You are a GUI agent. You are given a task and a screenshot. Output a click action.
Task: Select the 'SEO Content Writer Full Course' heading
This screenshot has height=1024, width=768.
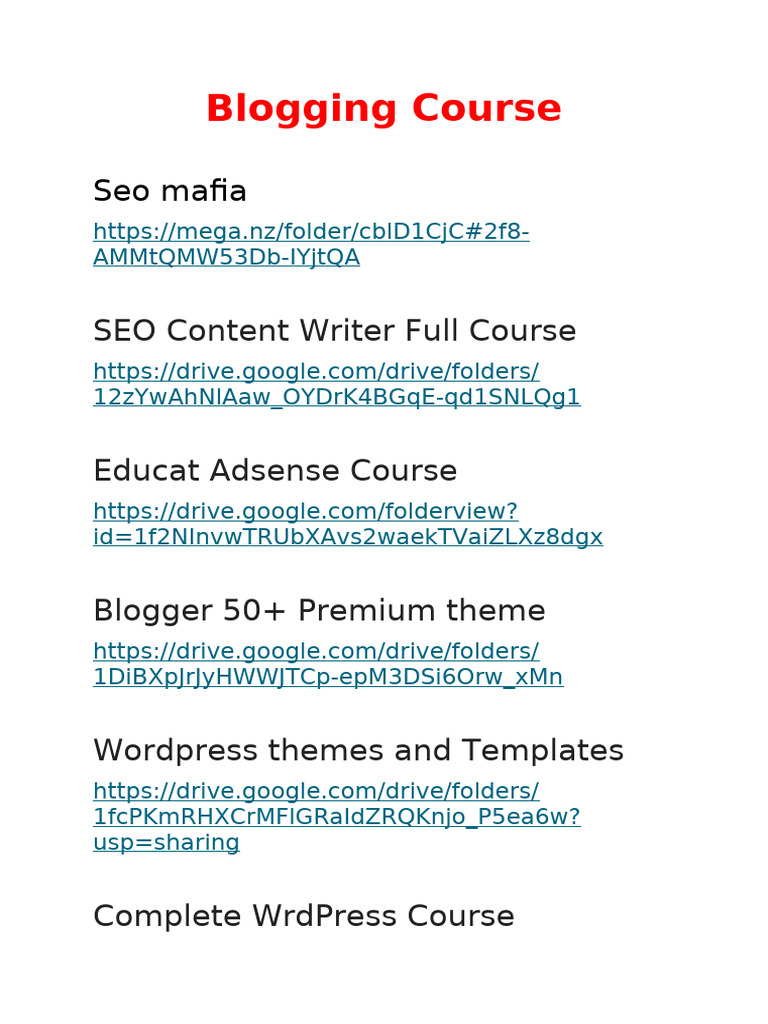tap(334, 330)
